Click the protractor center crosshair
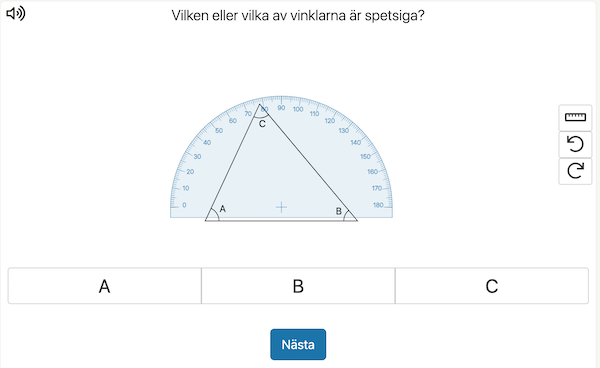This screenshot has width=600, height=368. [x=281, y=207]
